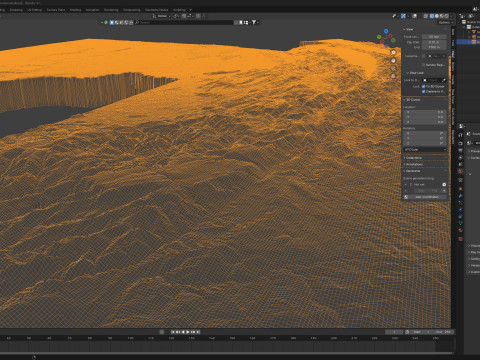This screenshot has height=360, width=480.
Task: Play the animation in the timeline
Action: click(x=188, y=332)
